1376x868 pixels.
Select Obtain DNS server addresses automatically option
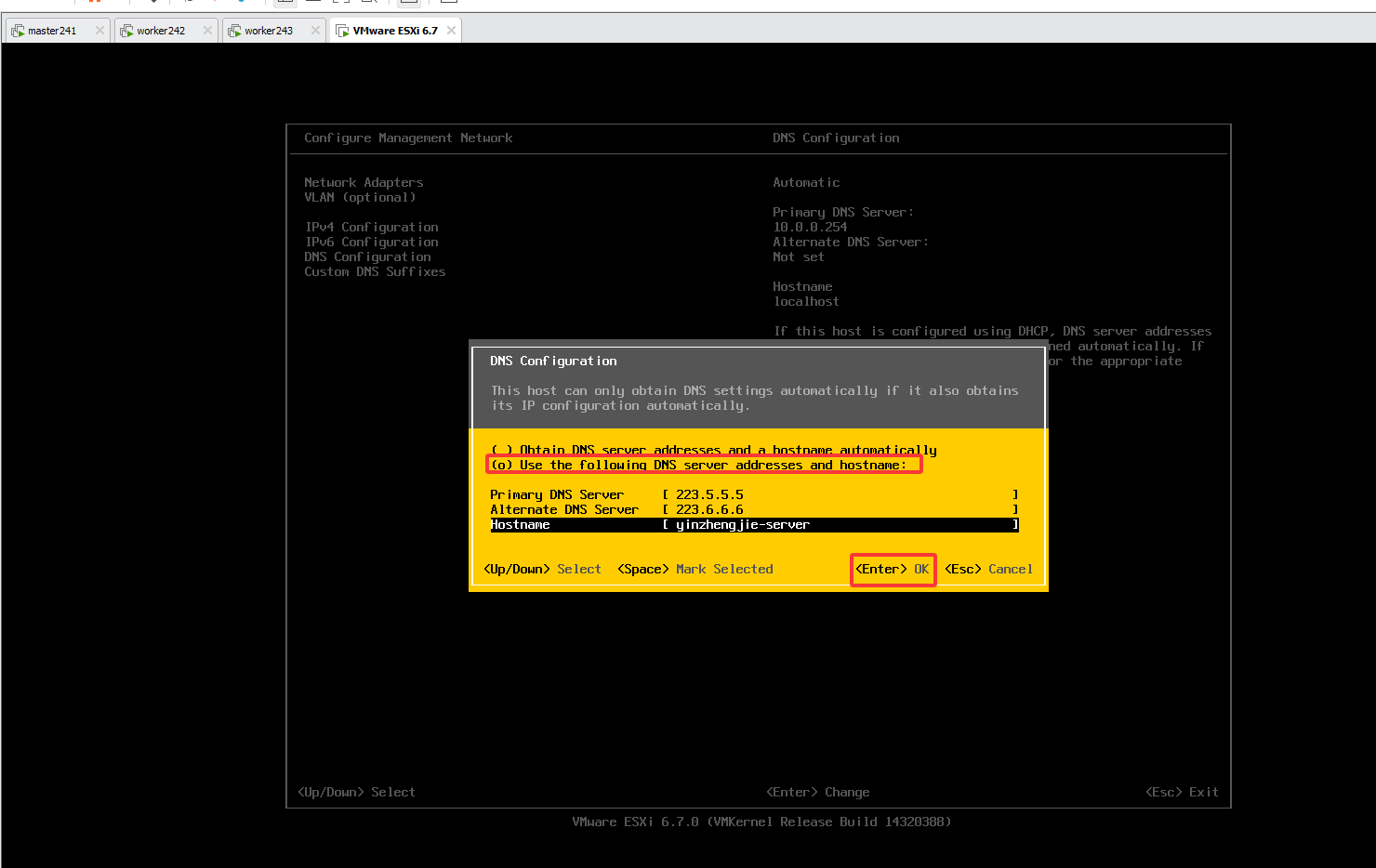click(713, 450)
